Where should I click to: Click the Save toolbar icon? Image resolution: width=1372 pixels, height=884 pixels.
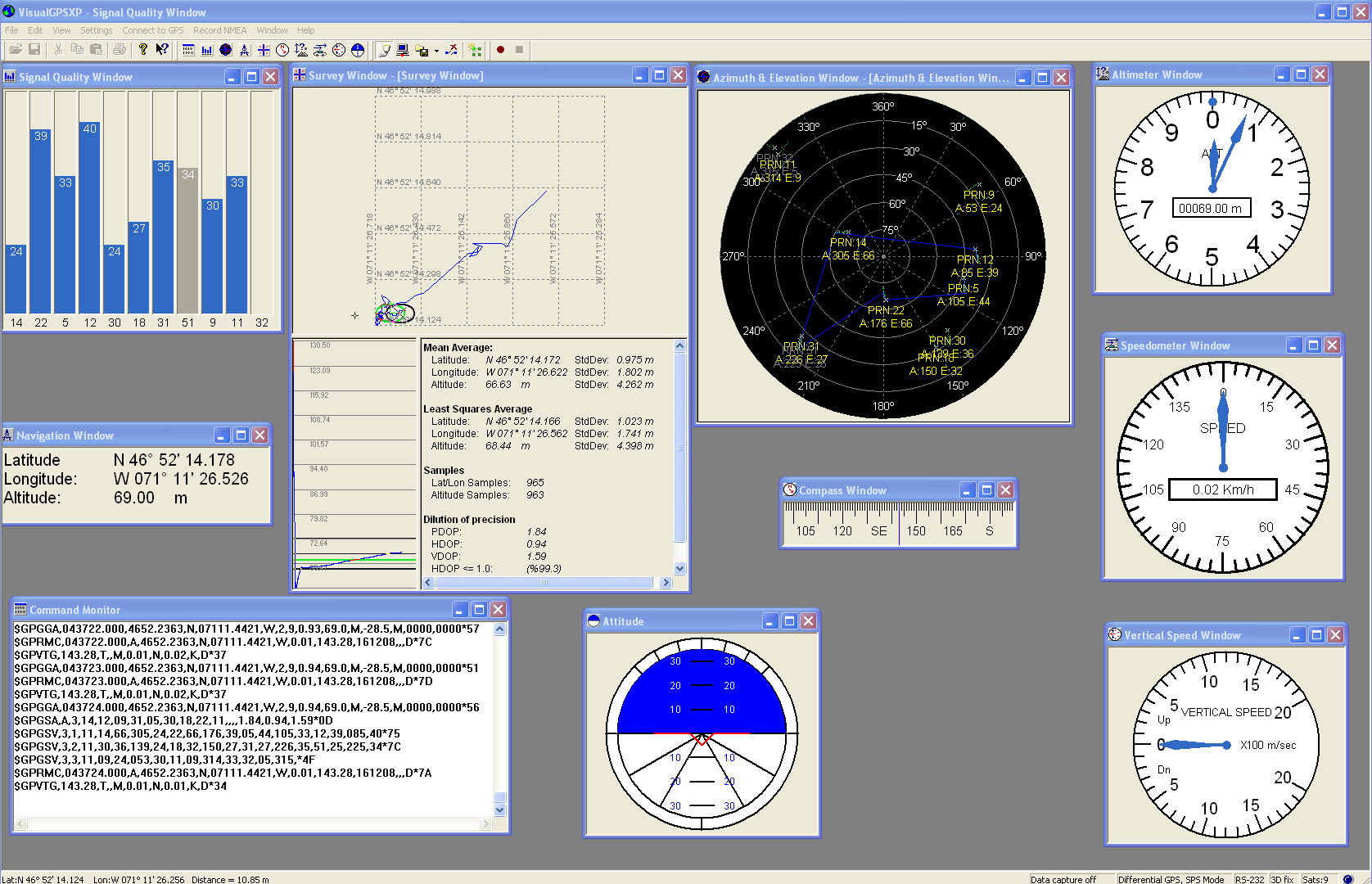[34, 50]
